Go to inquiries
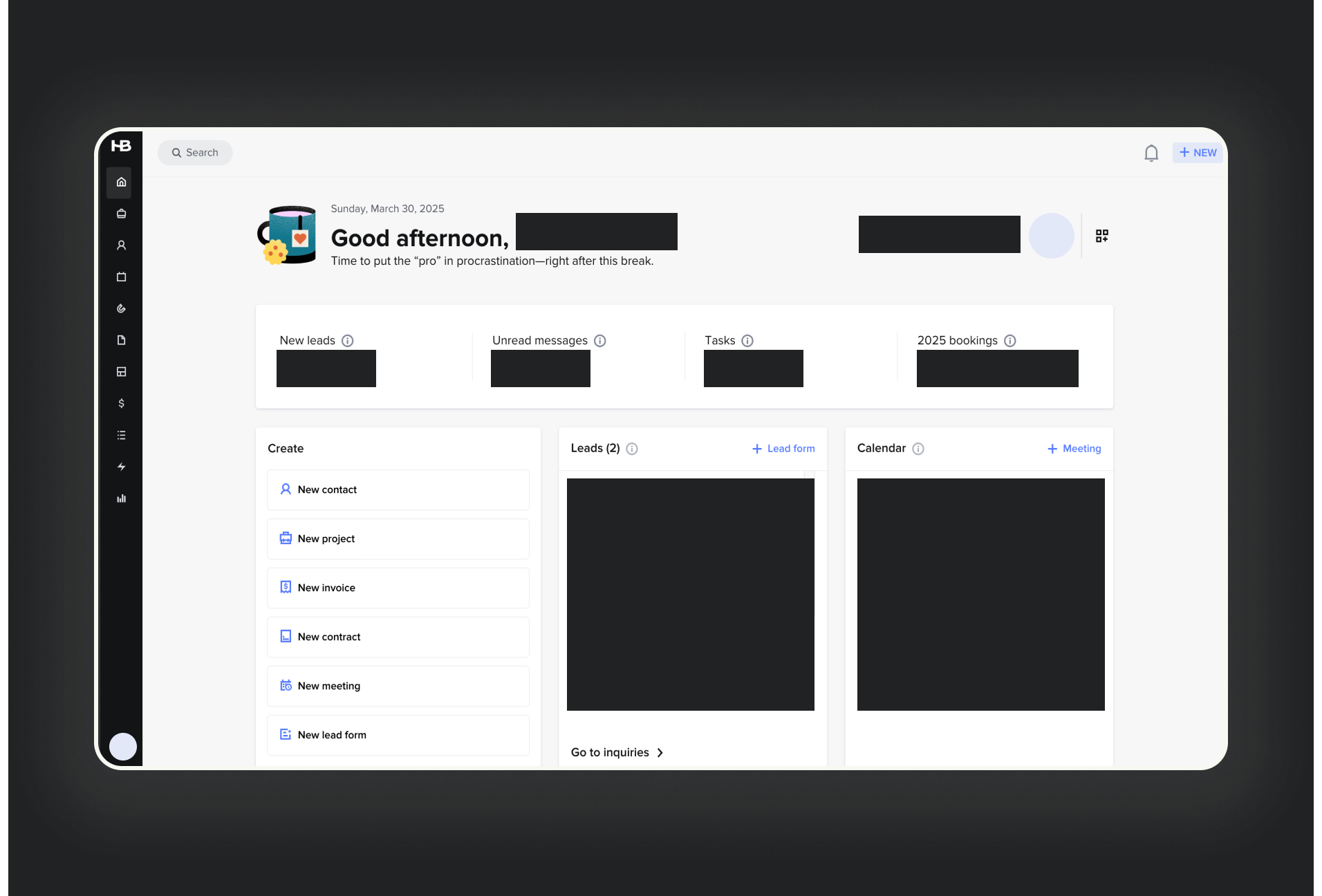Image resolution: width=1322 pixels, height=896 pixels. tap(617, 752)
